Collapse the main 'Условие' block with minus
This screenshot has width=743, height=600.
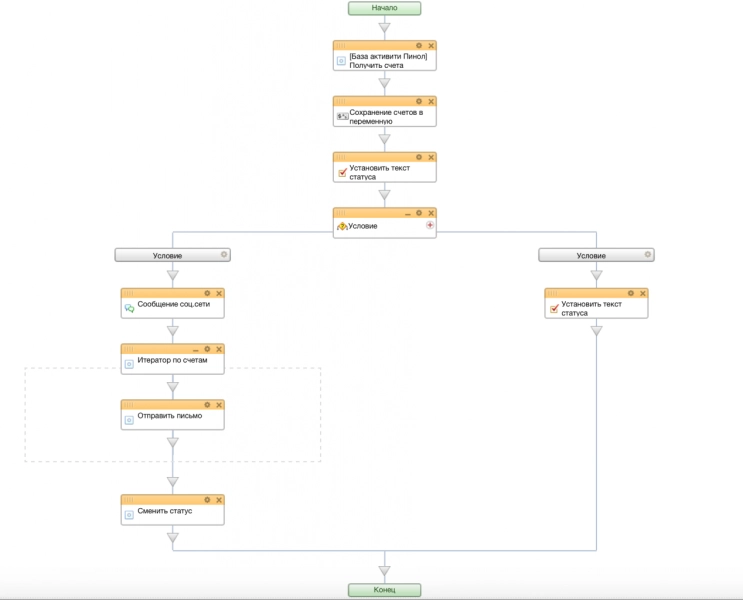[x=407, y=213]
